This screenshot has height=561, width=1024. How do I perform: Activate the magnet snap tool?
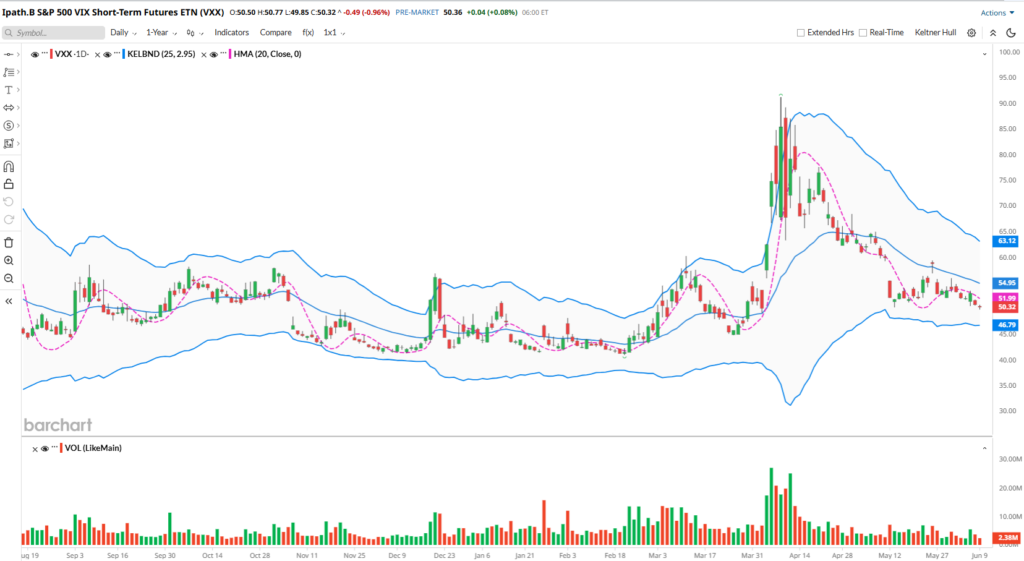[x=9, y=166]
